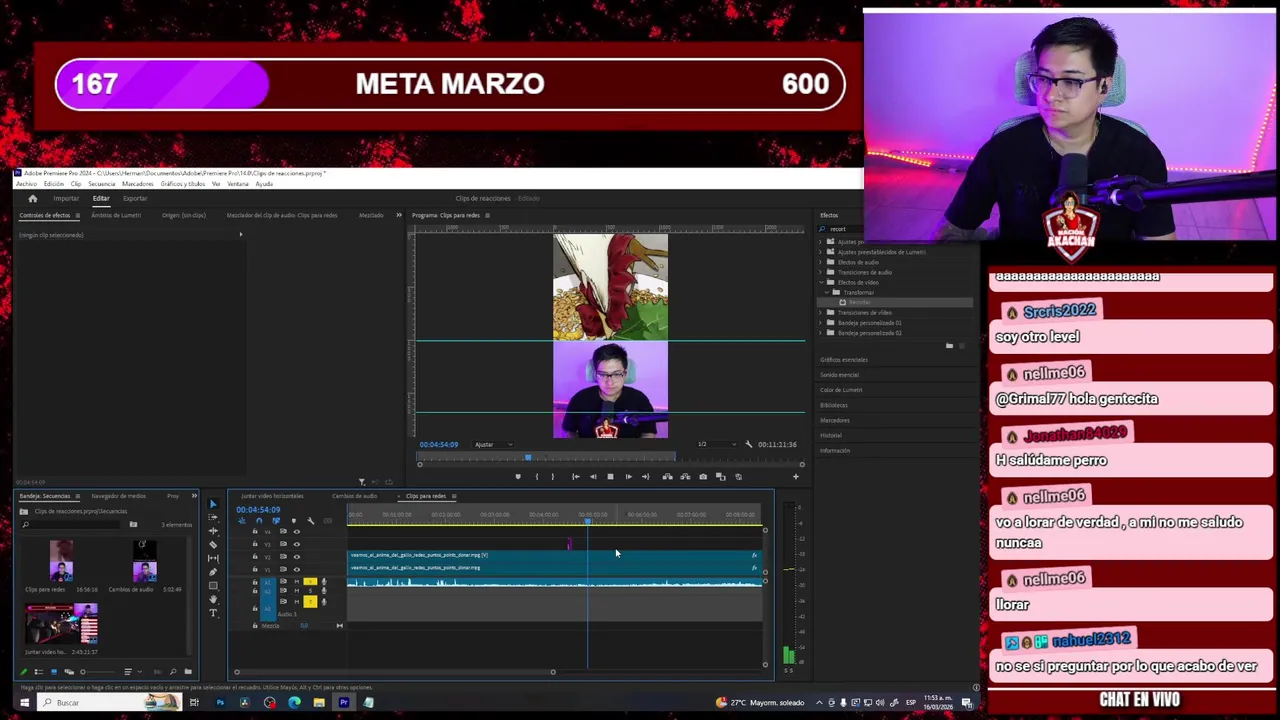
Task: Open the Ventana menu
Action: point(238,184)
